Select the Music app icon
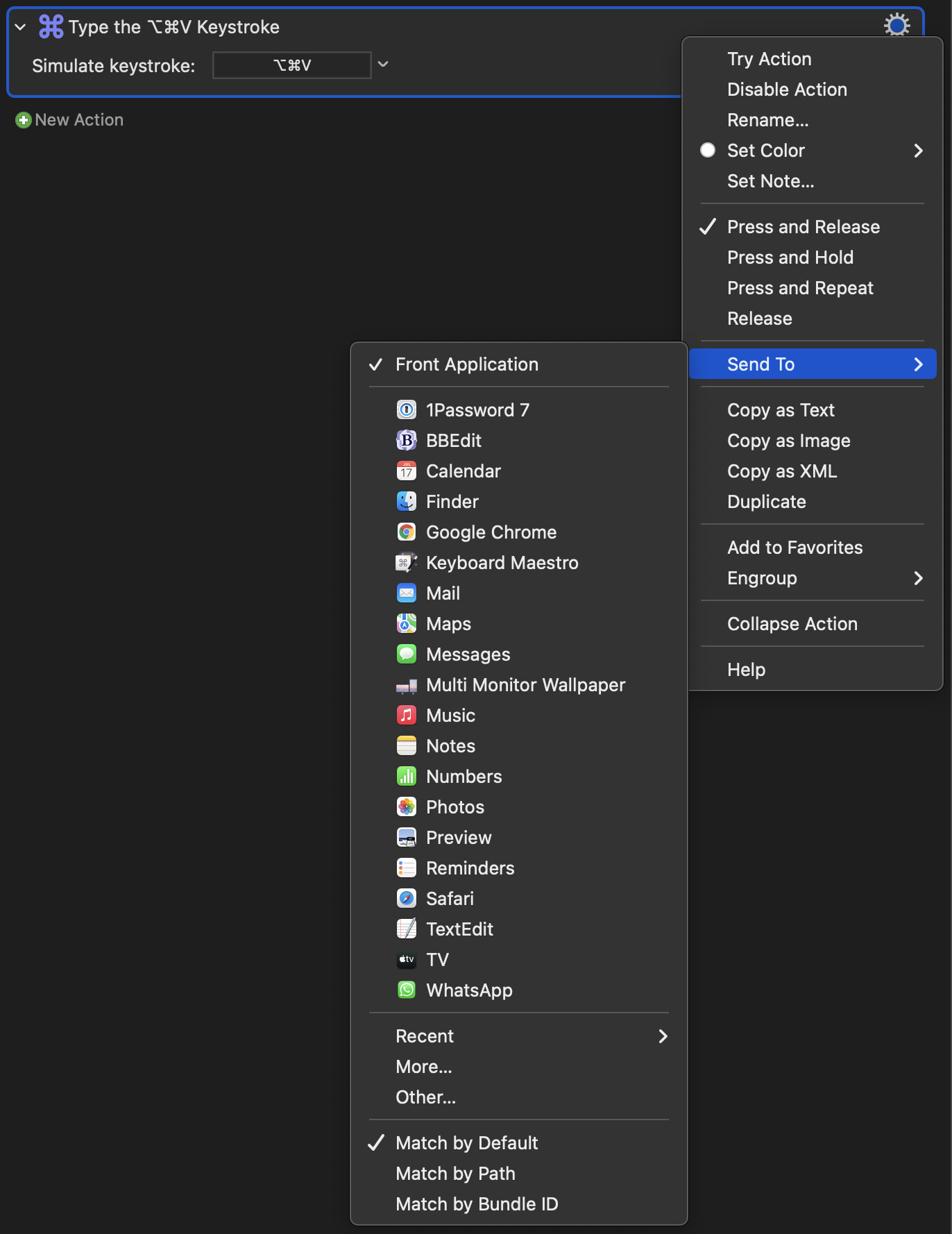The height and width of the screenshot is (1234, 952). coord(407,715)
